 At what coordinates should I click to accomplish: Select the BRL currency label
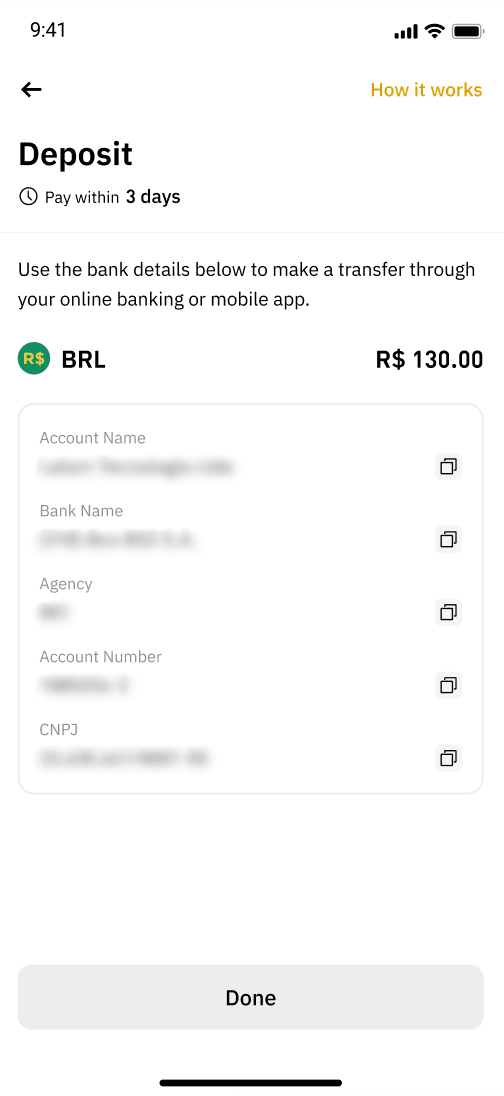(84, 359)
